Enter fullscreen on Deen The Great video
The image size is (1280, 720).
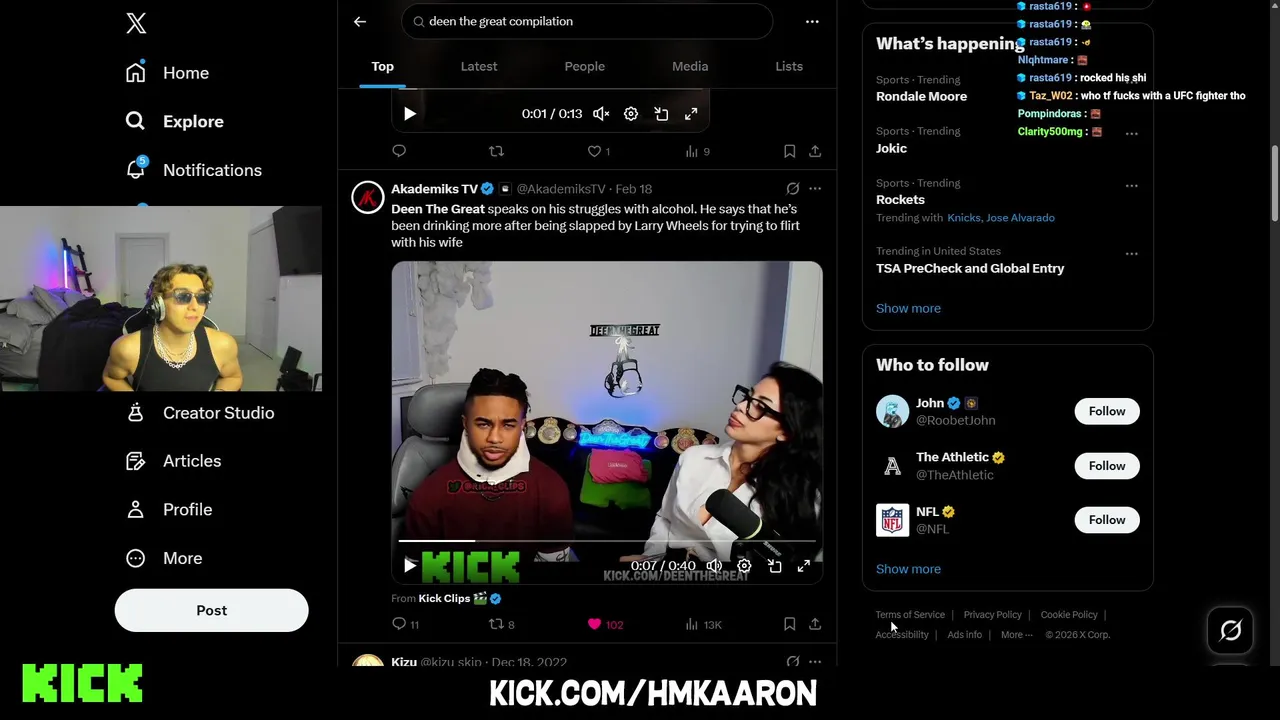(x=803, y=566)
